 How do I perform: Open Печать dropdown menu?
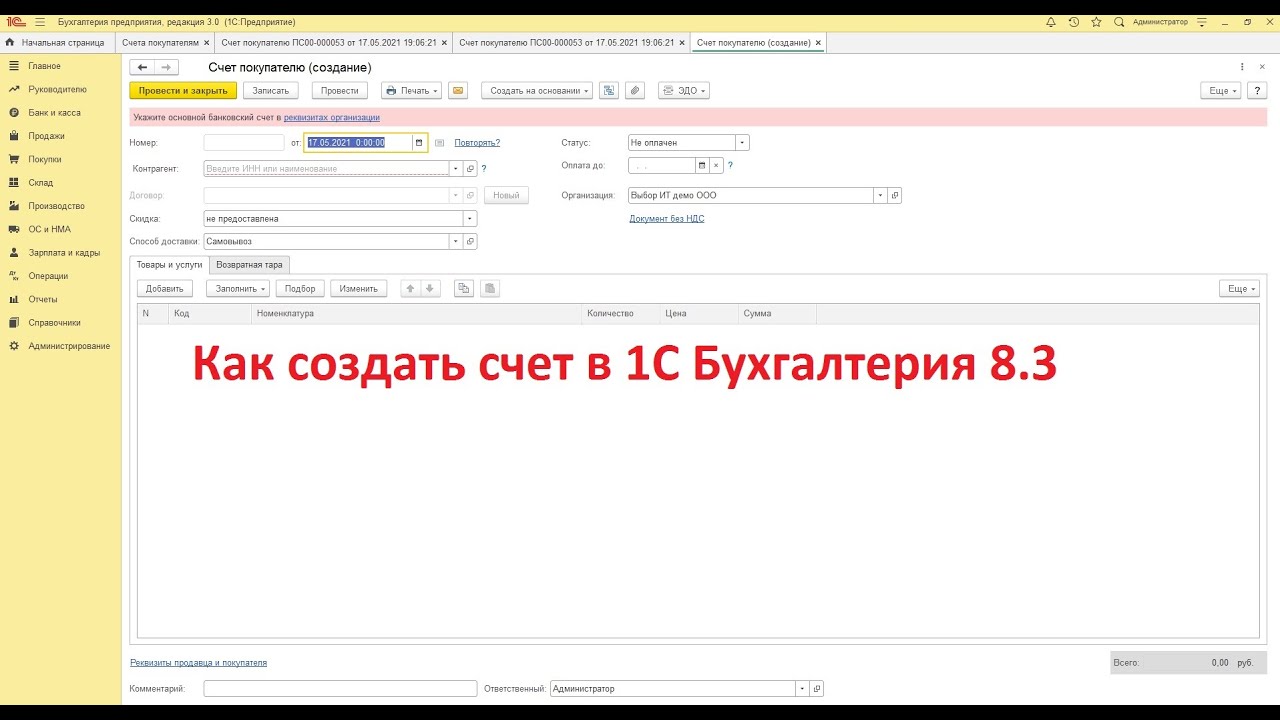[411, 90]
